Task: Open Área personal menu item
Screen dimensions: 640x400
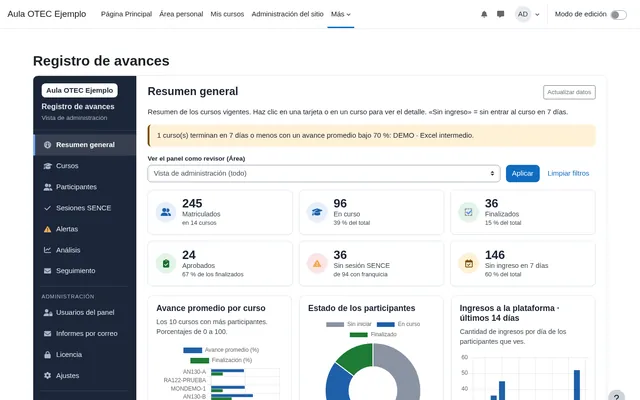Action: coord(181,14)
